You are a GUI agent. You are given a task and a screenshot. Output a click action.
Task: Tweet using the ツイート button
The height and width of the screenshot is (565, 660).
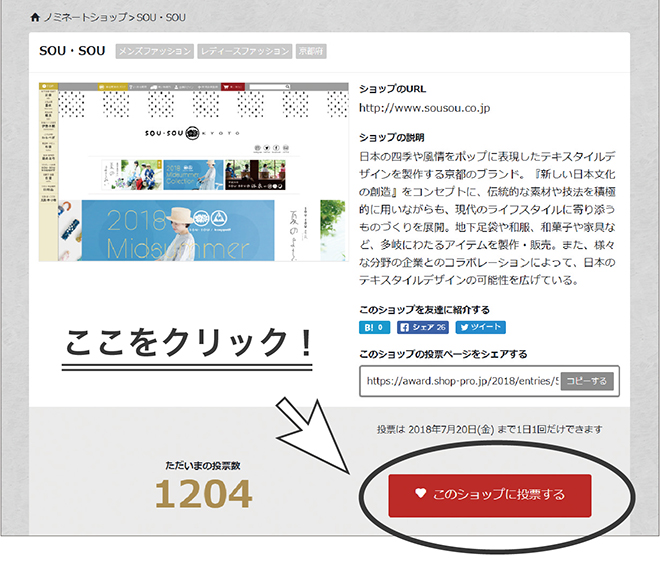[x=480, y=327]
